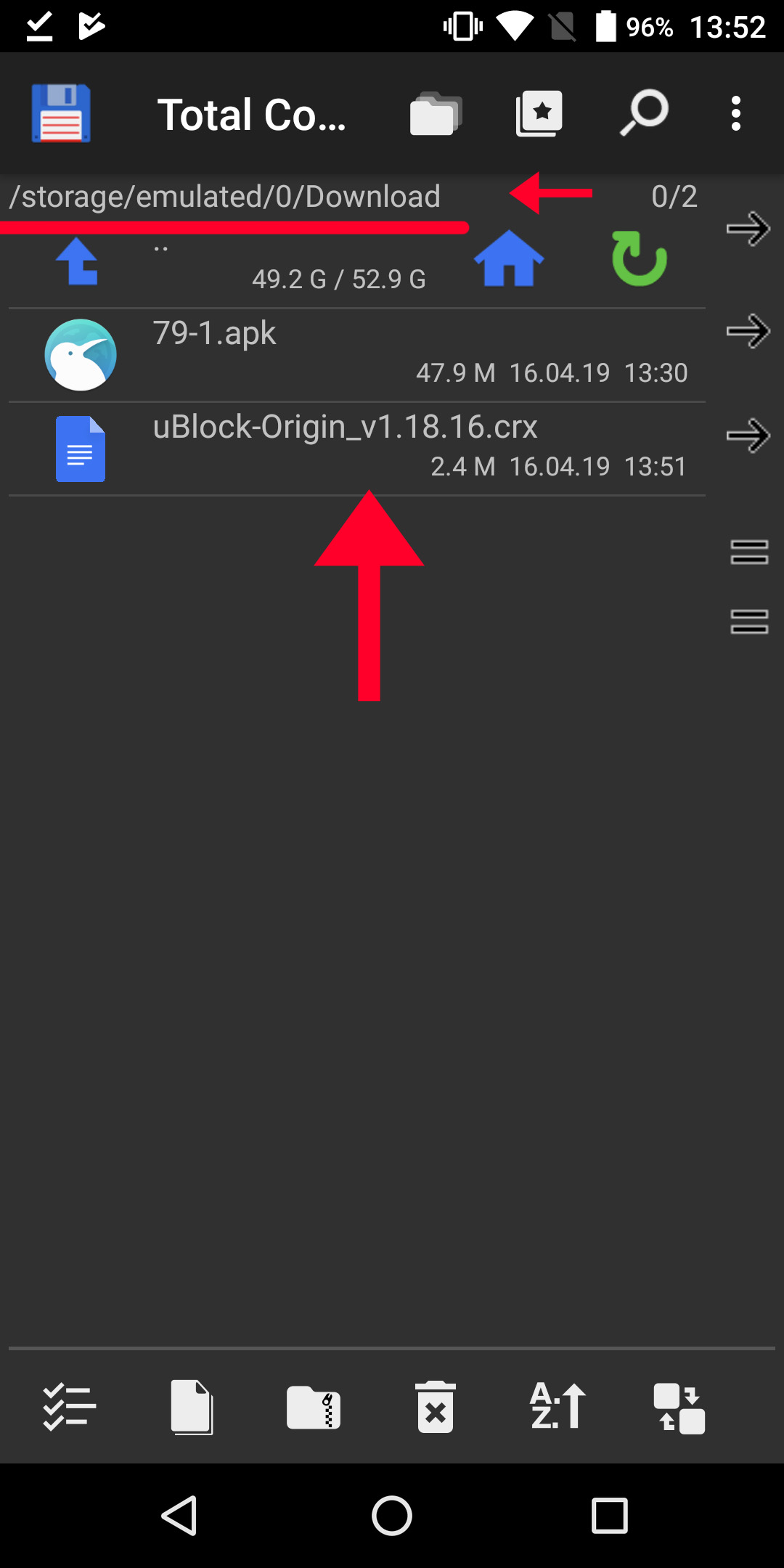This screenshot has width=784, height=1568.
Task: Tap the arrow beside uBlock-Origin row
Action: coord(748,436)
